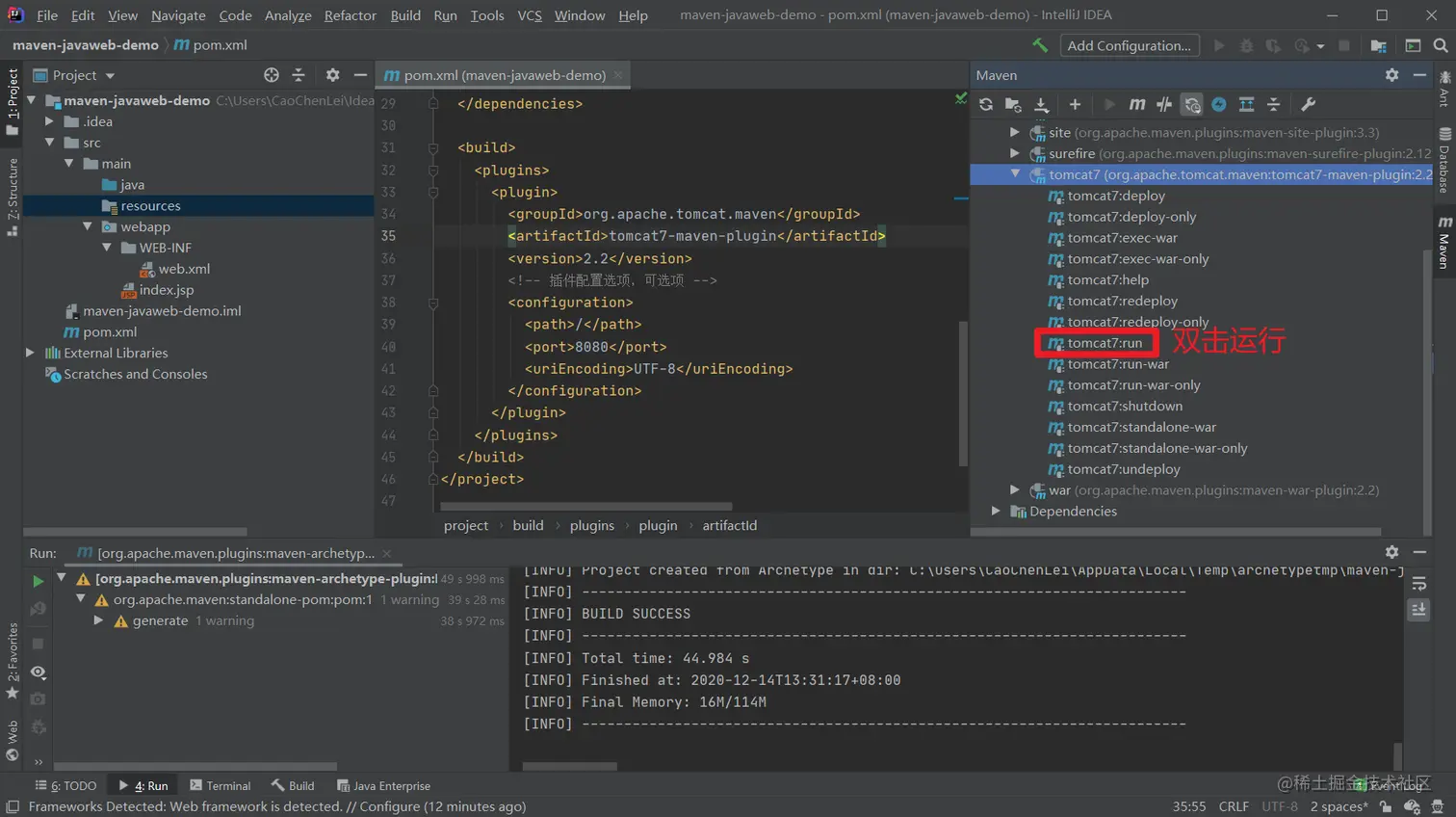The height and width of the screenshot is (817, 1456).
Task: Open Maven Settings wrench icon
Action: (1308, 104)
